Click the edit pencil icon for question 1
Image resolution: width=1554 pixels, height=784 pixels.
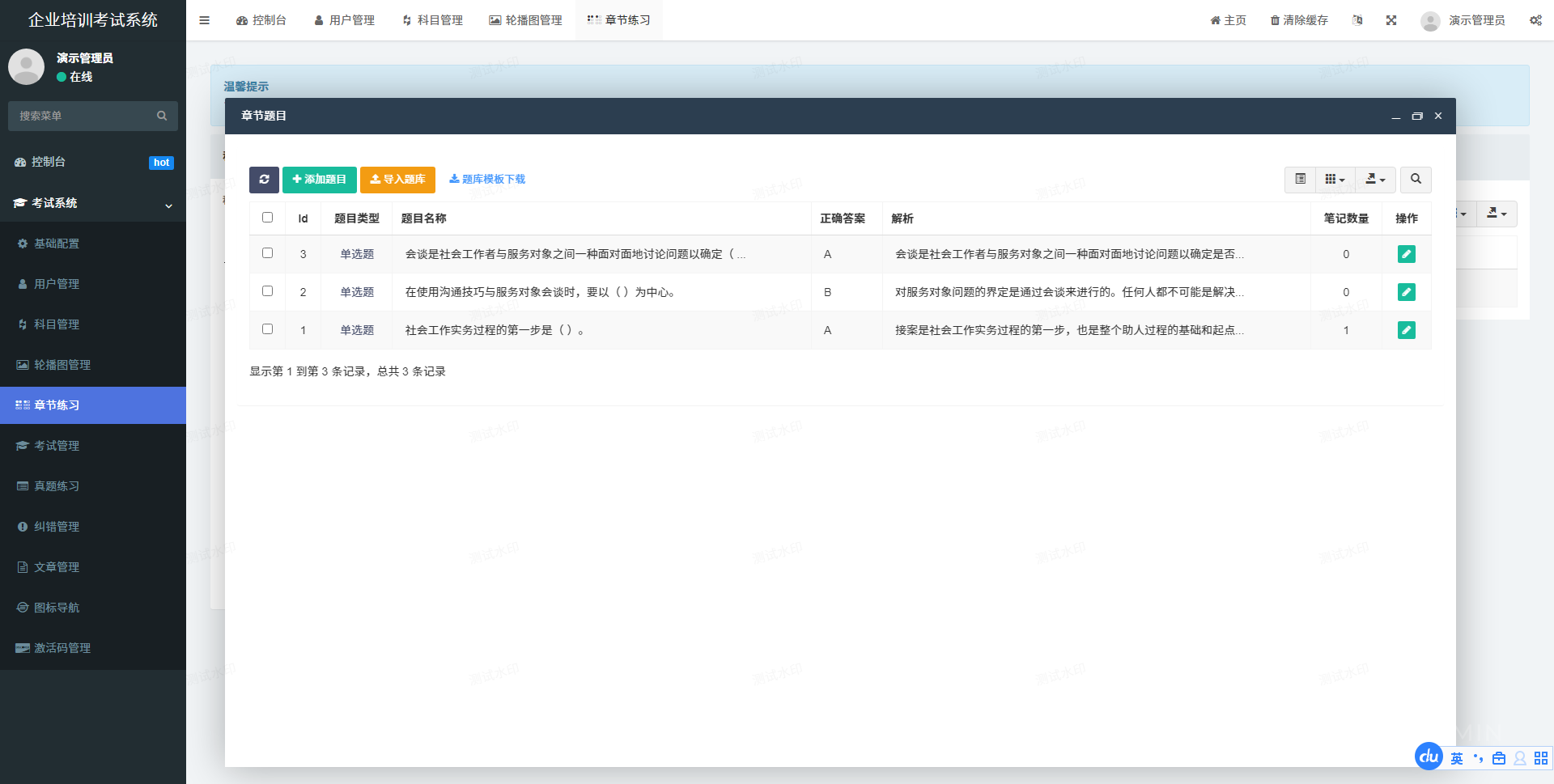(1406, 330)
